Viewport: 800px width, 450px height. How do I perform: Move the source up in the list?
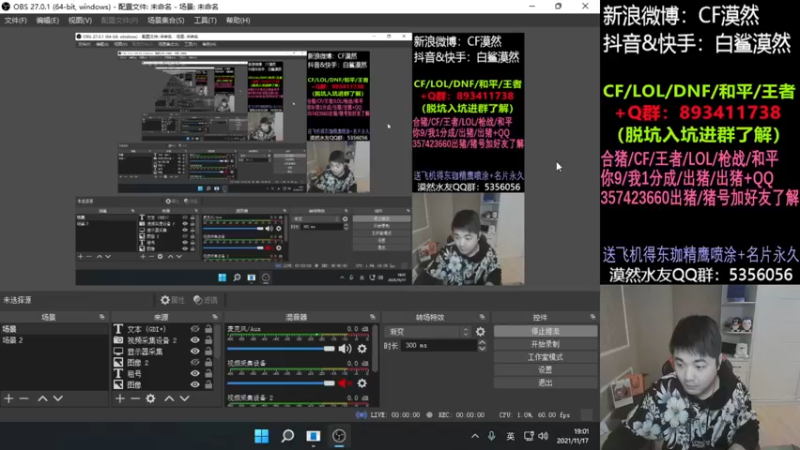[x=169, y=398]
